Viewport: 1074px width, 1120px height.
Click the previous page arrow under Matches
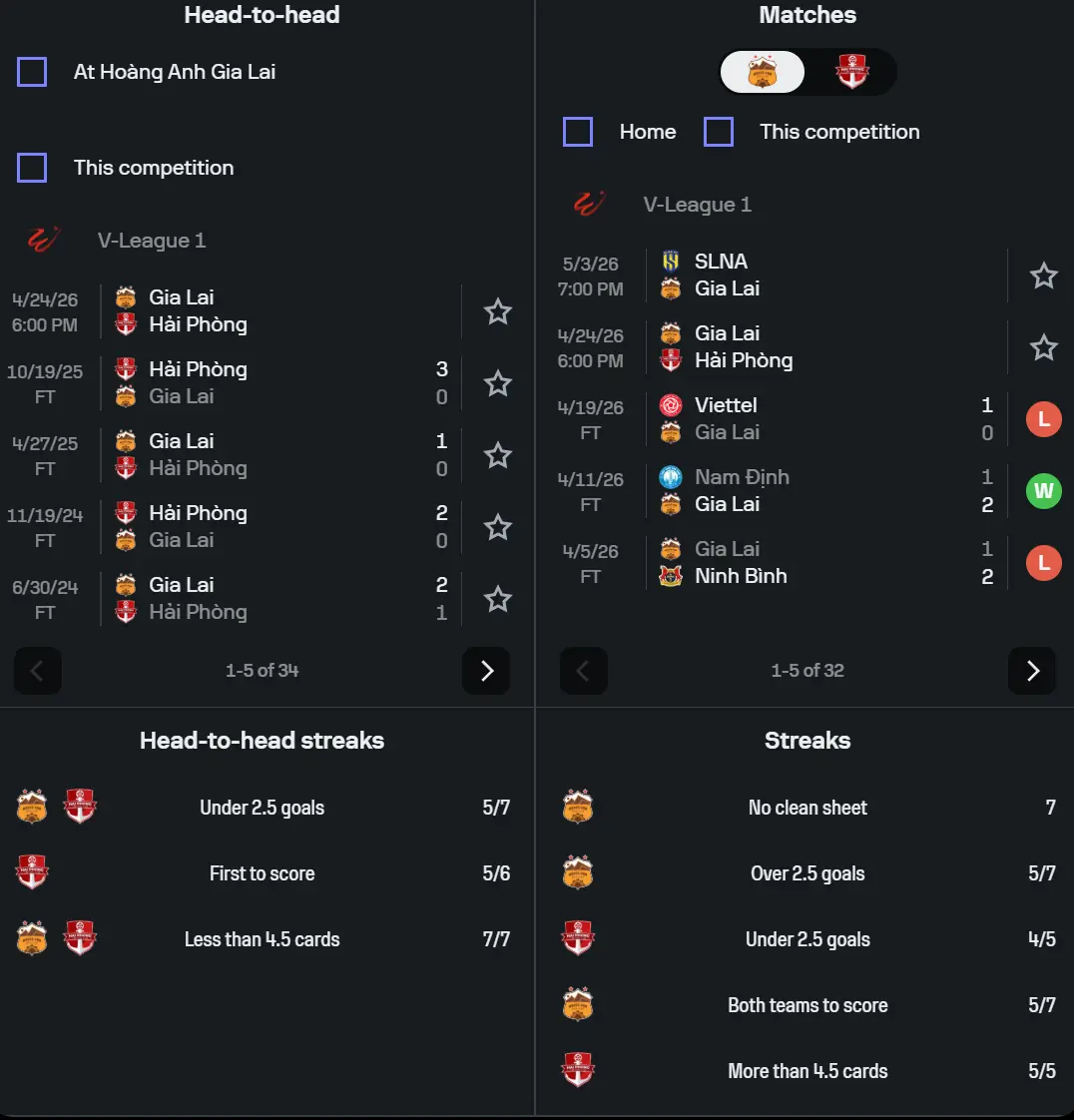click(584, 671)
